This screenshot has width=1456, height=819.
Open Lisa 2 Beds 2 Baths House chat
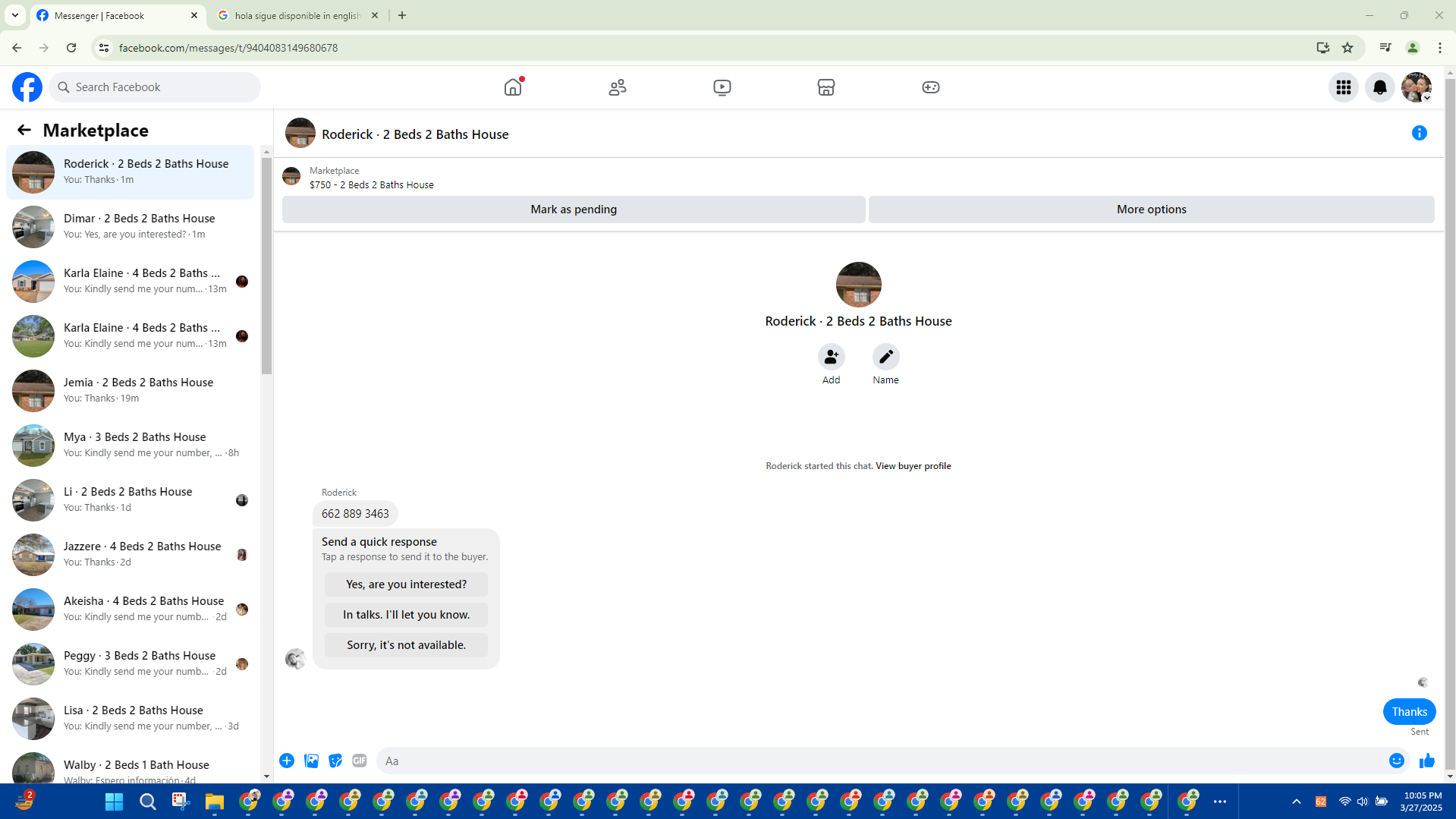[131, 719]
